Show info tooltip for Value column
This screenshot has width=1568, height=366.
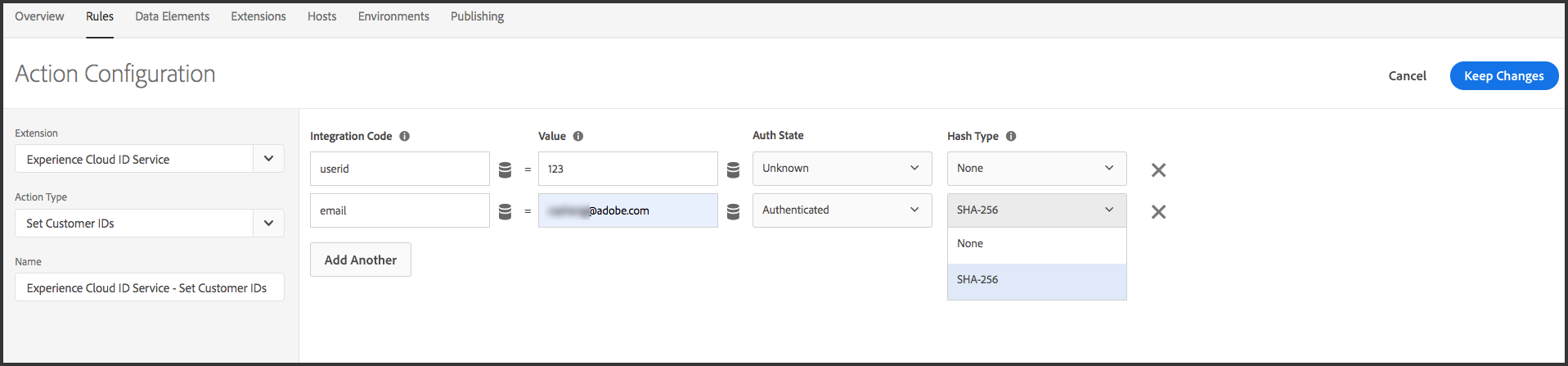(x=578, y=136)
